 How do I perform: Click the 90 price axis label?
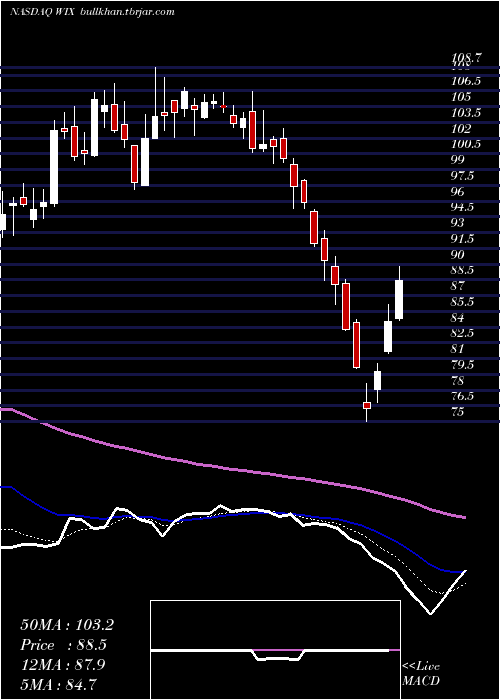click(459, 254)
